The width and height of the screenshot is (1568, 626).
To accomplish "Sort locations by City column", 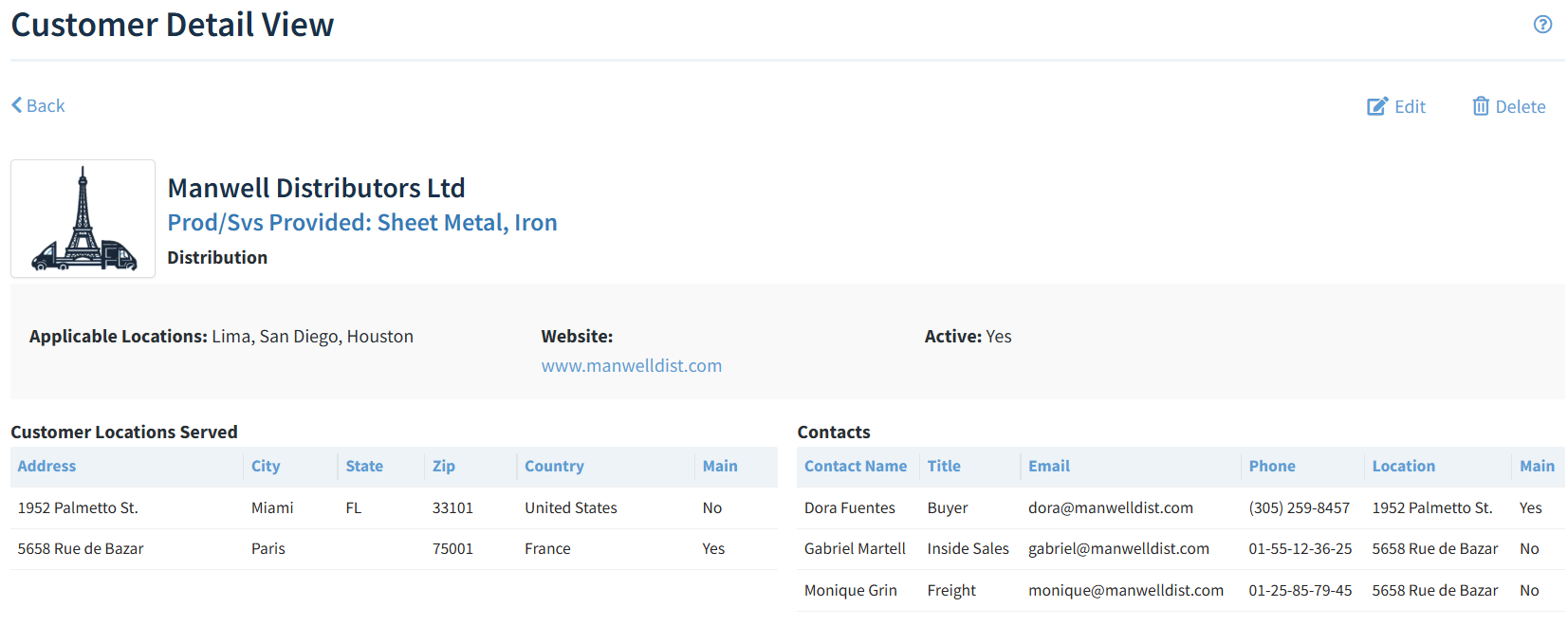I will 266,467.
